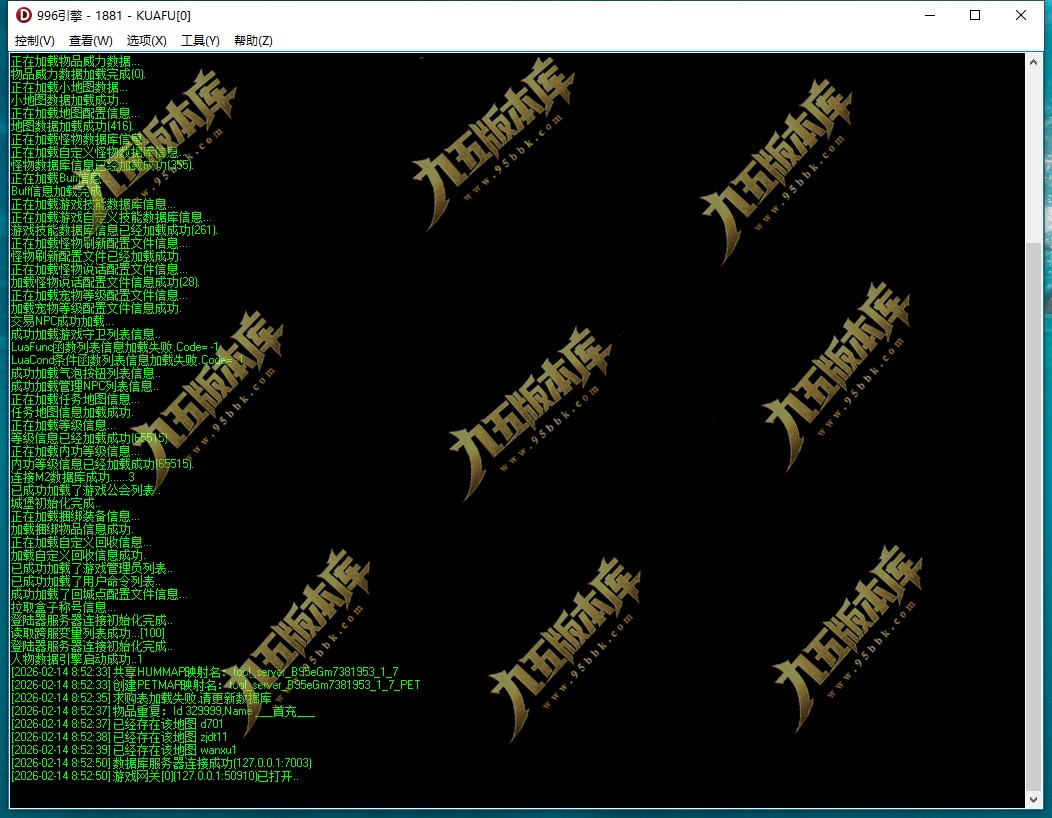Click log line '任务地图信息加载成功.'
This screenshot has width=1052, height=818.
72,412
